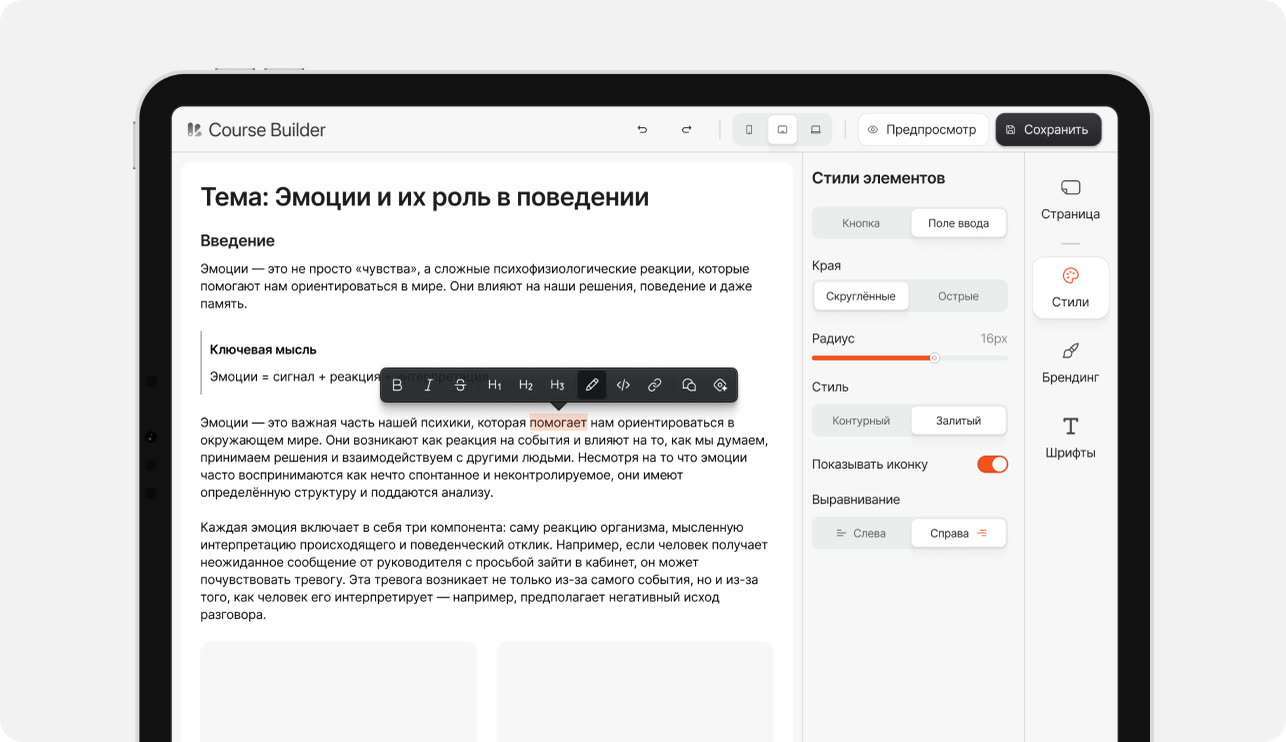
Task: Switch to the 'Кнопка' tab
Action: point(861,223)
